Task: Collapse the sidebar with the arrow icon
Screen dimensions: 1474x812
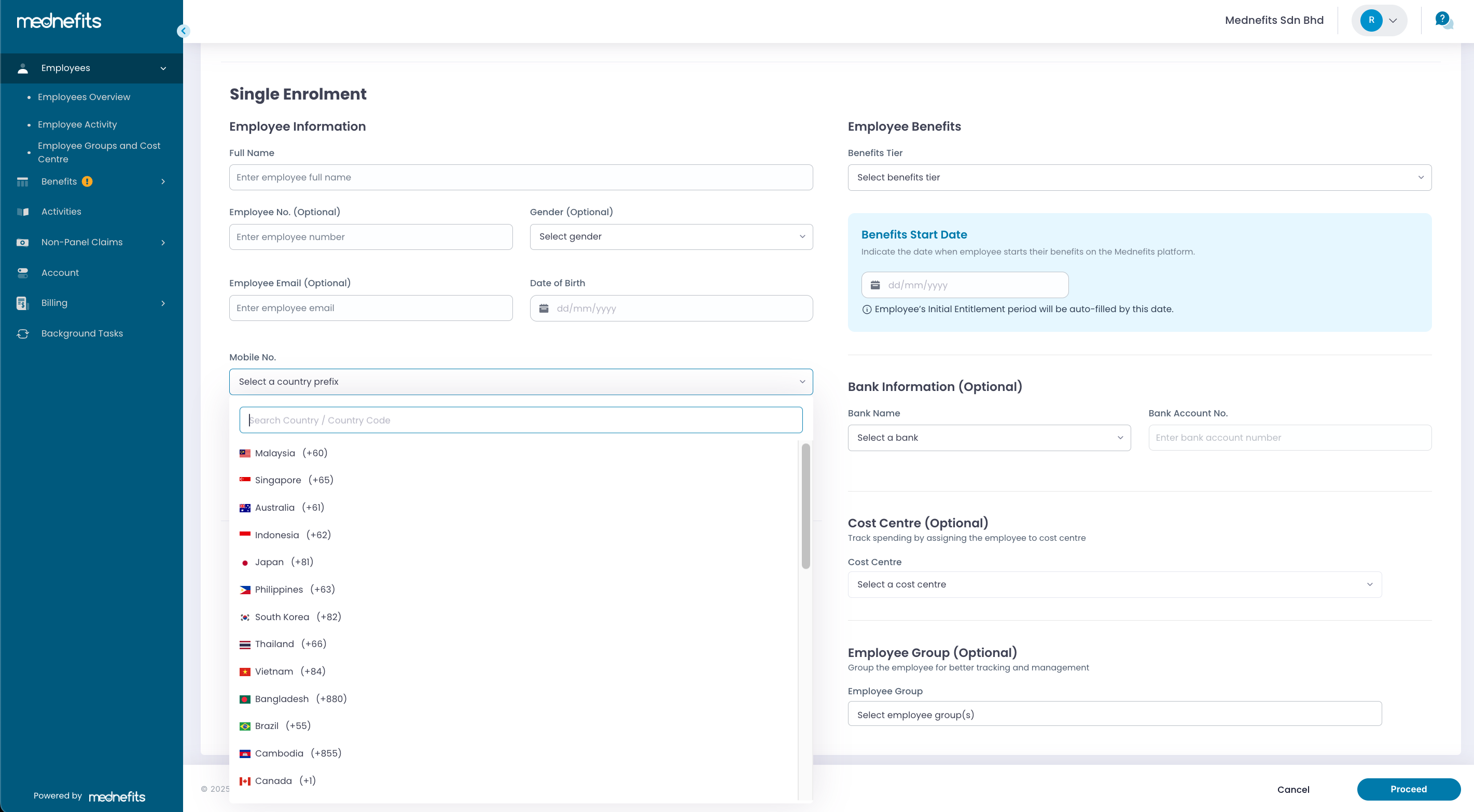Action: pos(183,31)
